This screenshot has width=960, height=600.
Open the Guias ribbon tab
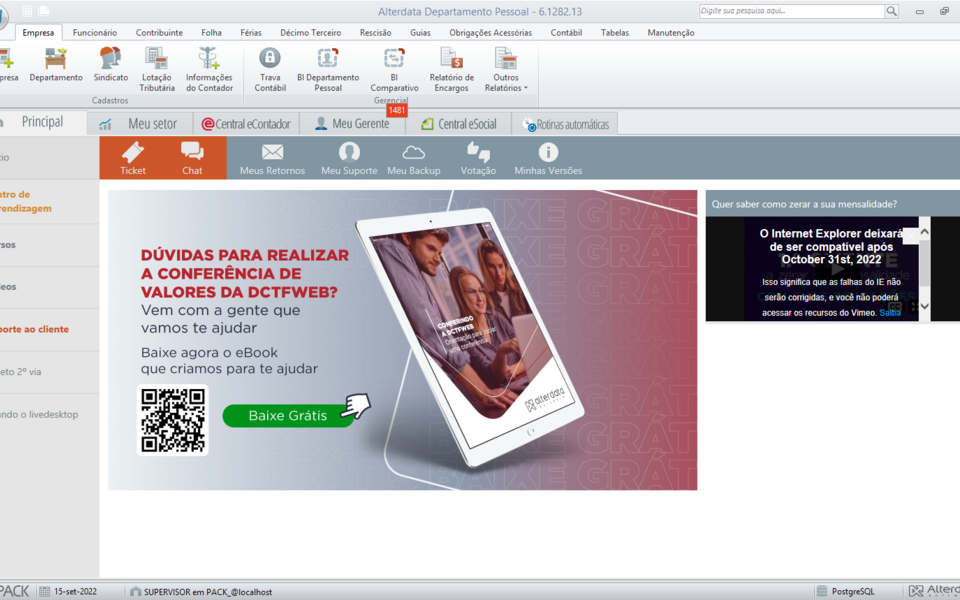(x=420, y=32)
